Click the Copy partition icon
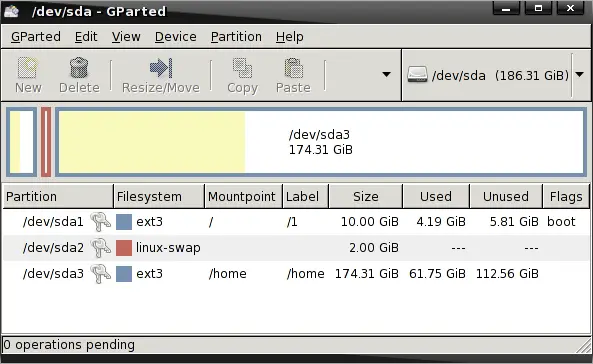This screenshot has height=364, width=593. tap(242, 68)
